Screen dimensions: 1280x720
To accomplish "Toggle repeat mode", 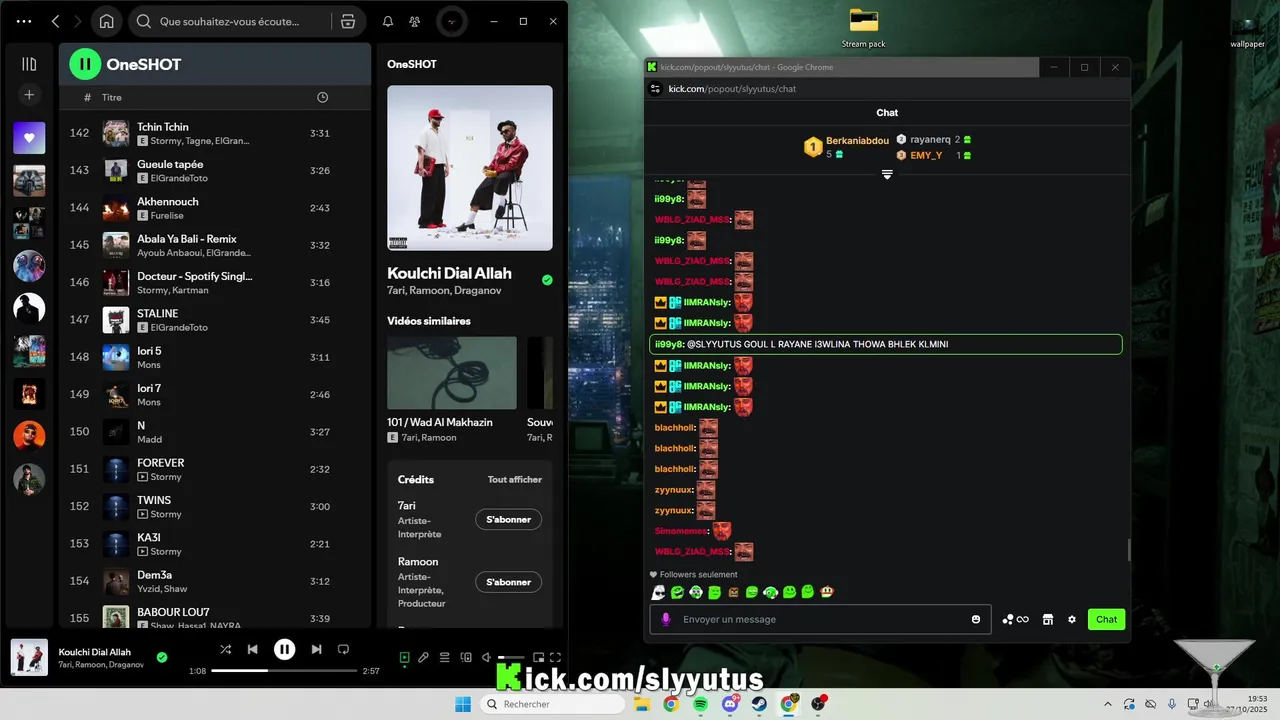I will (x=343, y=649).
